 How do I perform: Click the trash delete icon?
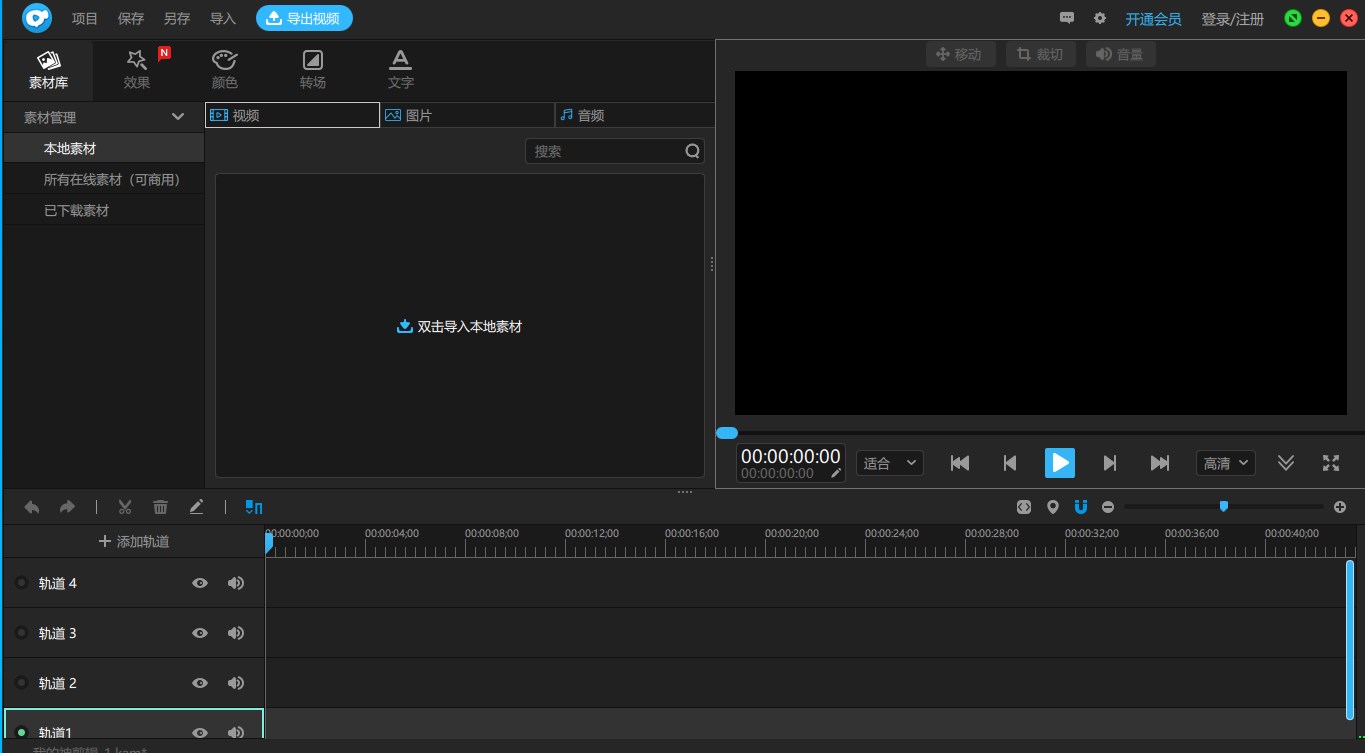pos(160,507)
